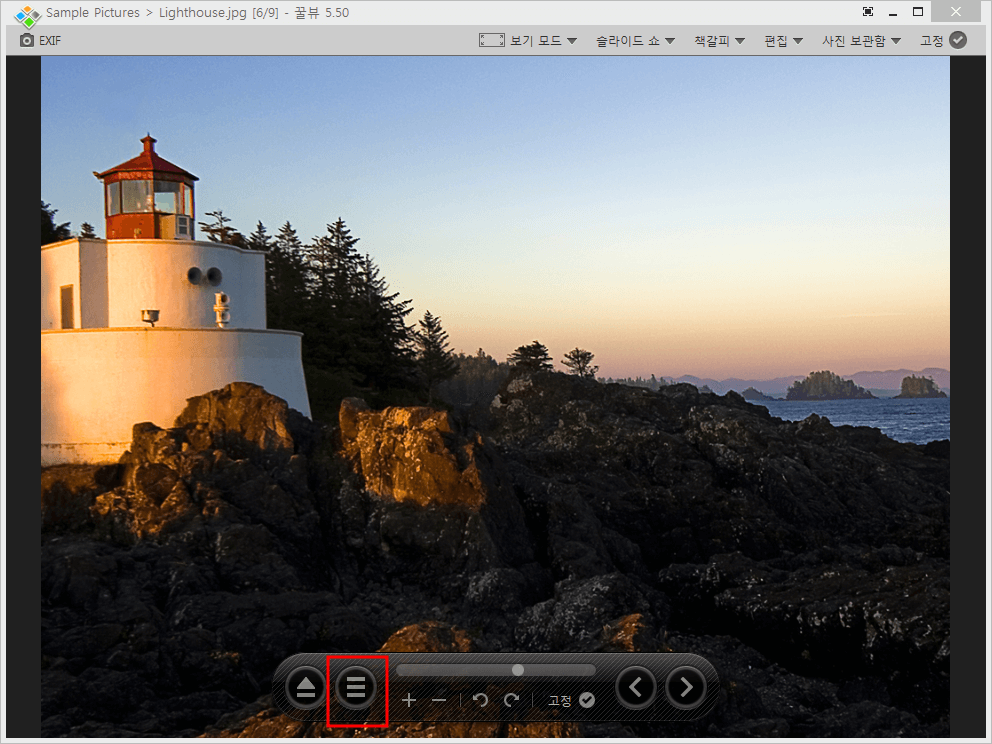The width and height of the screenshot is (992, 744).
Task: Click Sample Pictures folder in title path
Action: click(x=93, y=13)
